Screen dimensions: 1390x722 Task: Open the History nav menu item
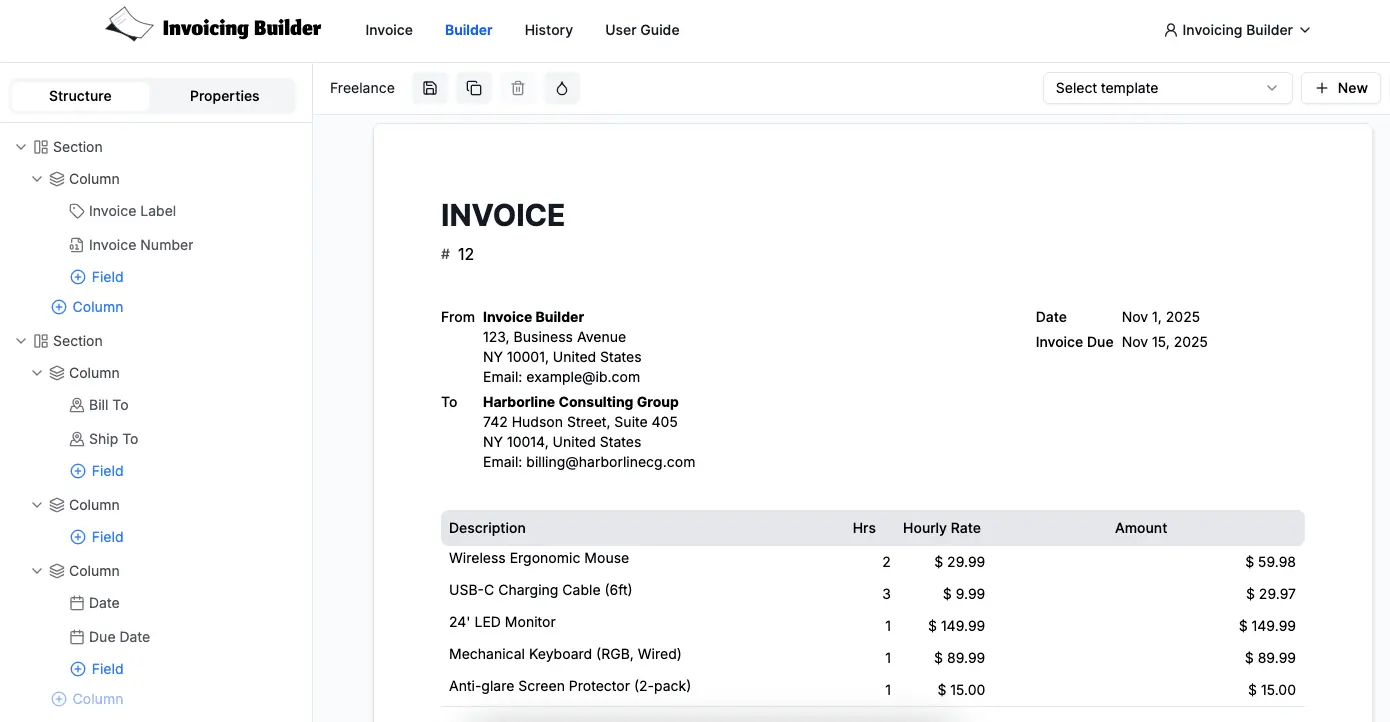549,30
